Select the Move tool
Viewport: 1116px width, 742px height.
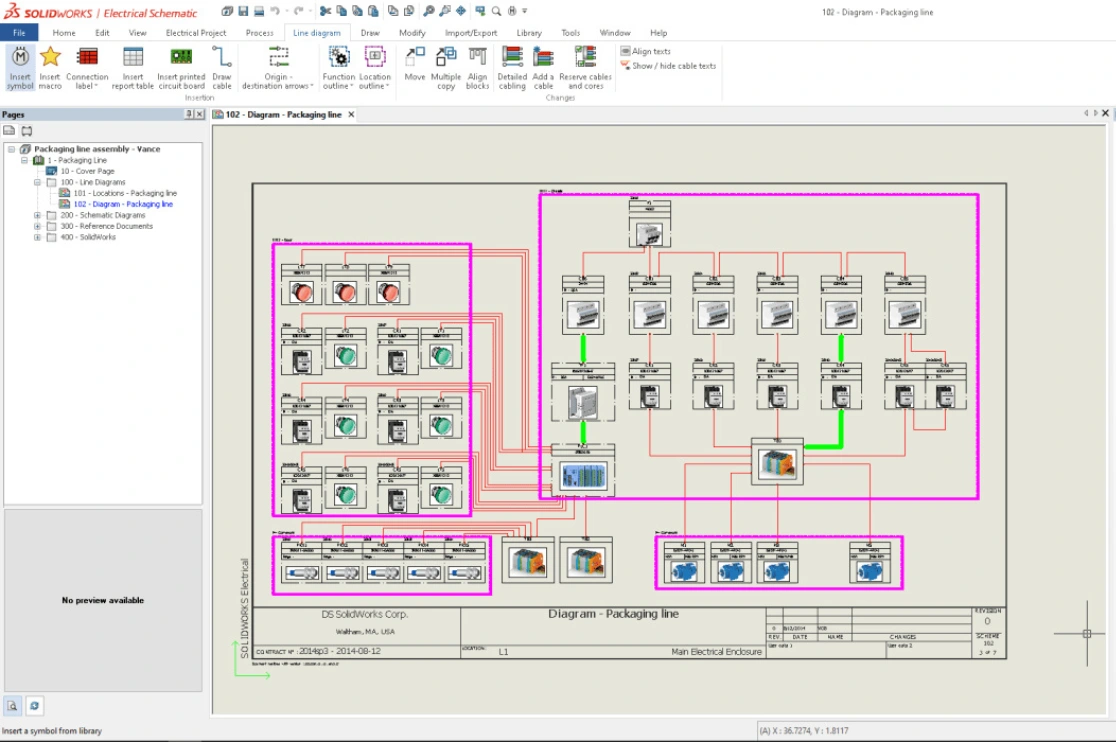tap(415, 64)
